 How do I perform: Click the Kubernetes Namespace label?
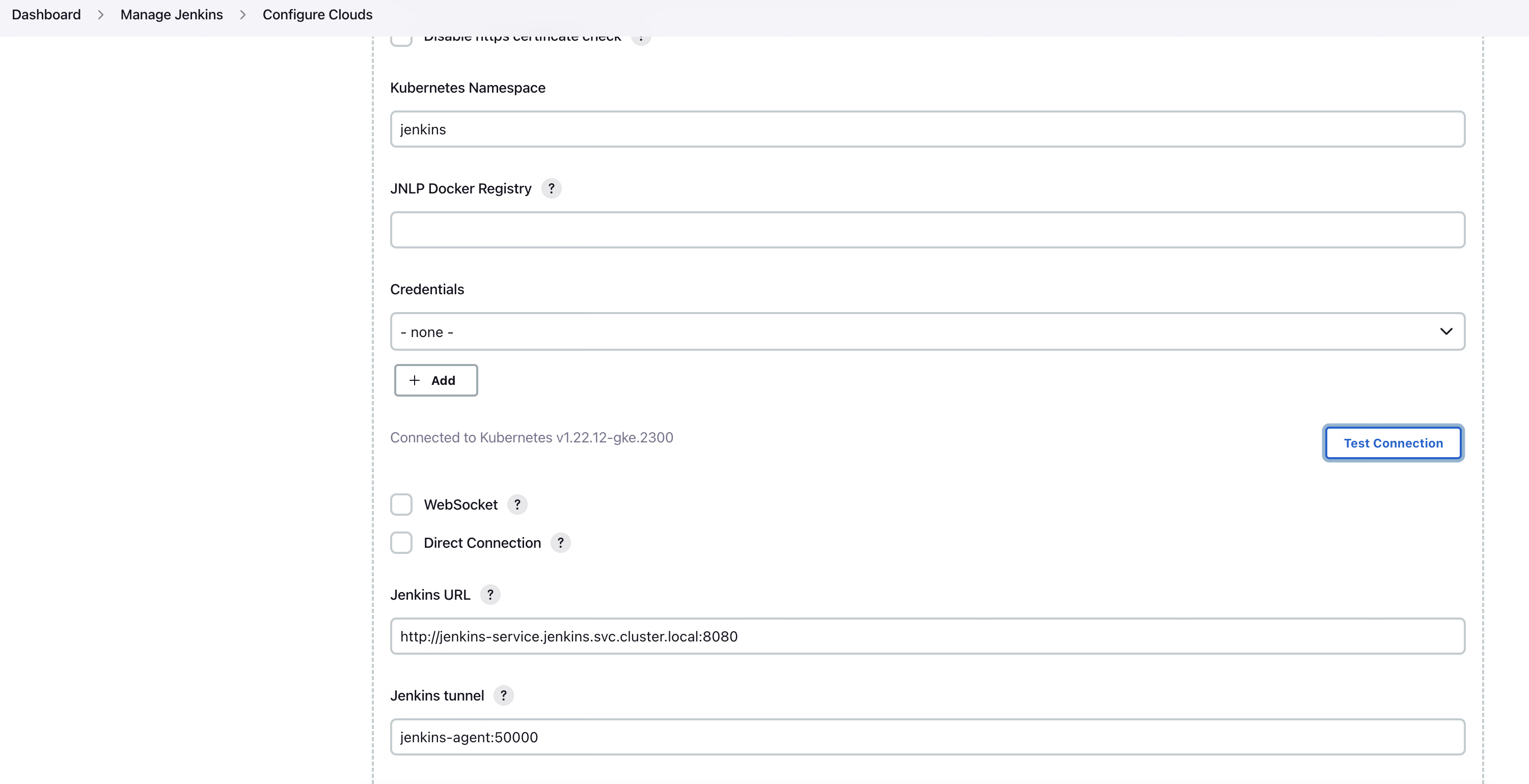coord(468,88)
